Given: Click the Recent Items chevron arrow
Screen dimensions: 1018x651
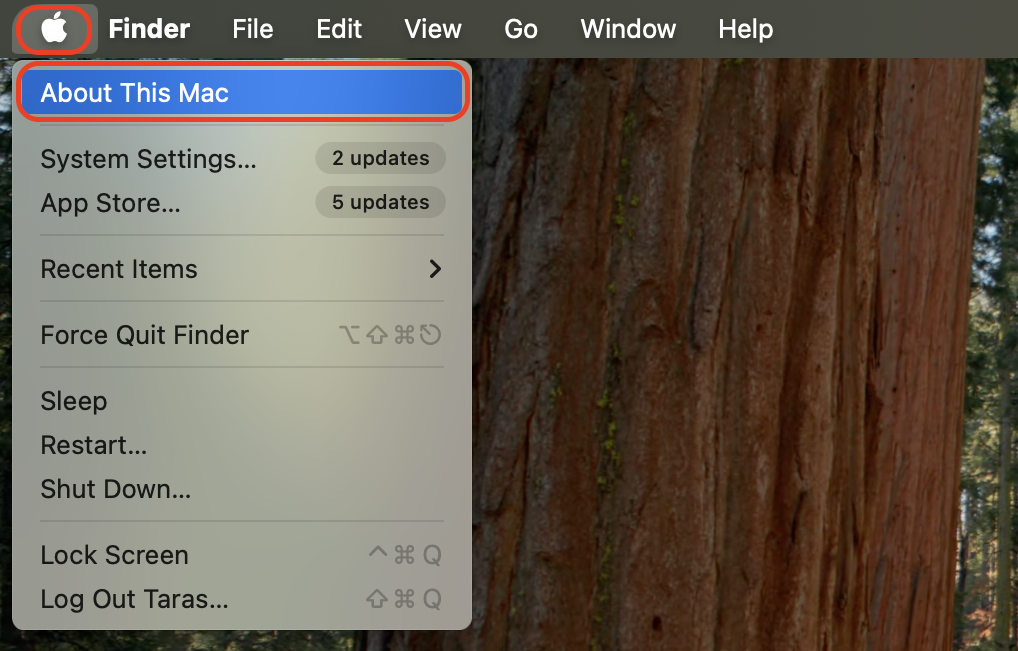Looking at the screenshot, I should pos(434,269).
